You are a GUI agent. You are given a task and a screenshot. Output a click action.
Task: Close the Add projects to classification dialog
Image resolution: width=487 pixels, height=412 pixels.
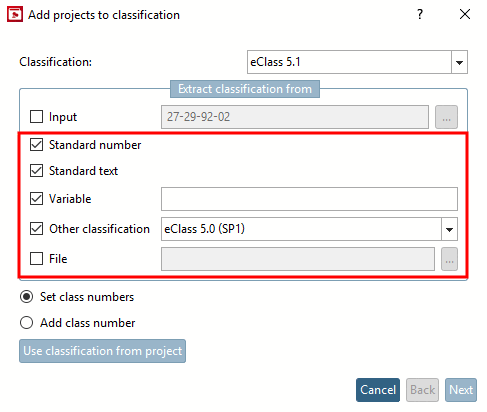point(465,14)
